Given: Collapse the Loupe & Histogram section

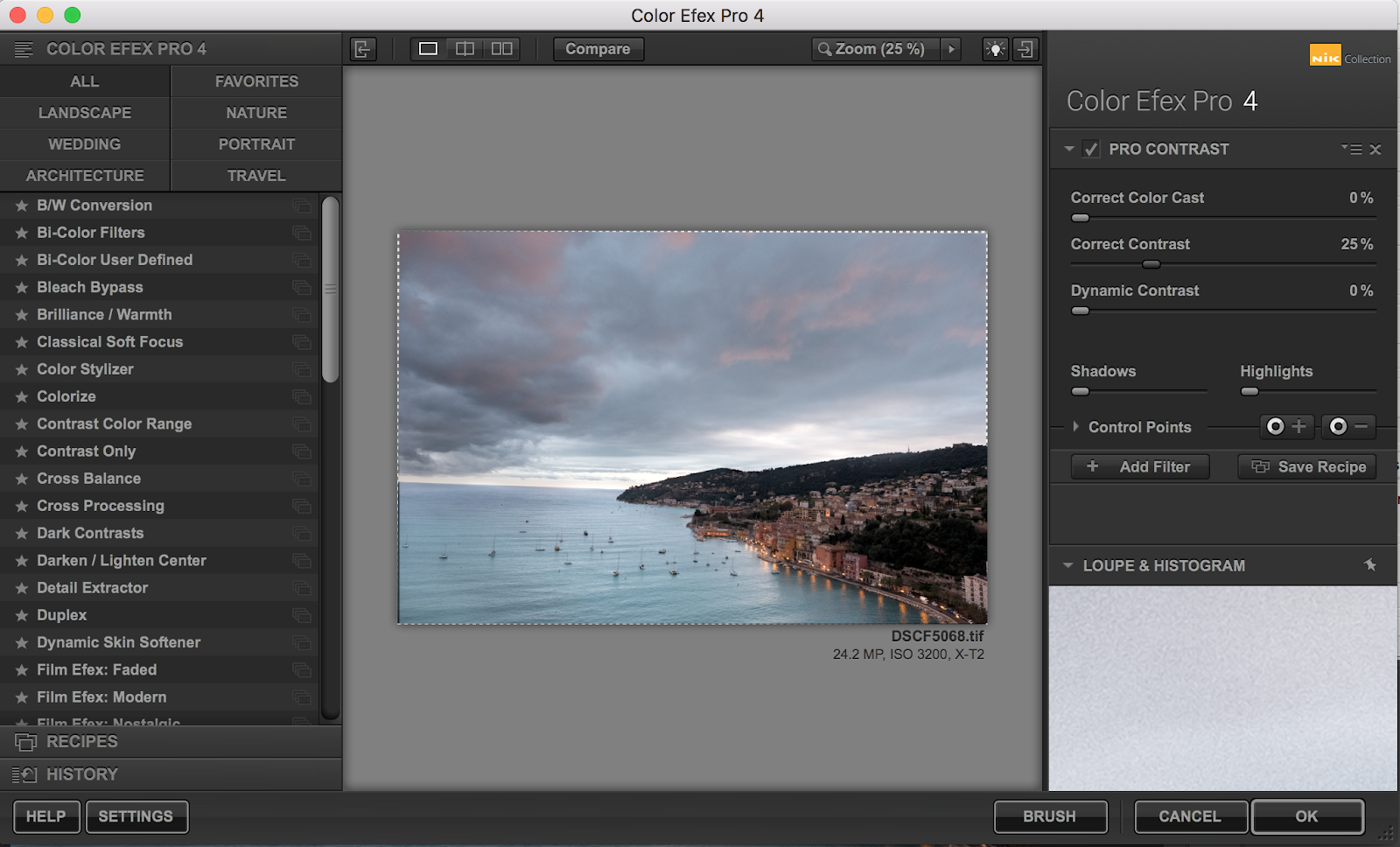Looking at the screenshot, I should tap(1067, 565).
